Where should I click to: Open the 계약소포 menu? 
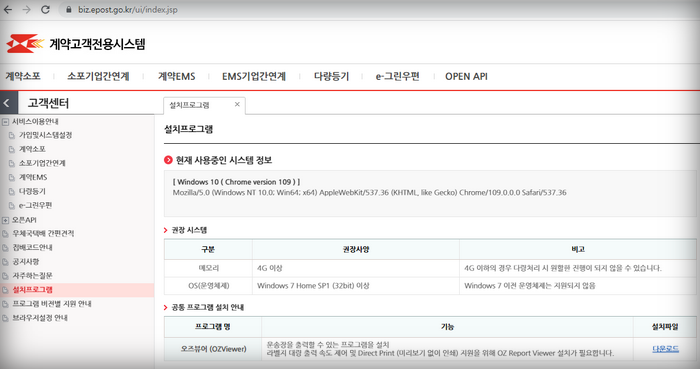tap(23, 76)
